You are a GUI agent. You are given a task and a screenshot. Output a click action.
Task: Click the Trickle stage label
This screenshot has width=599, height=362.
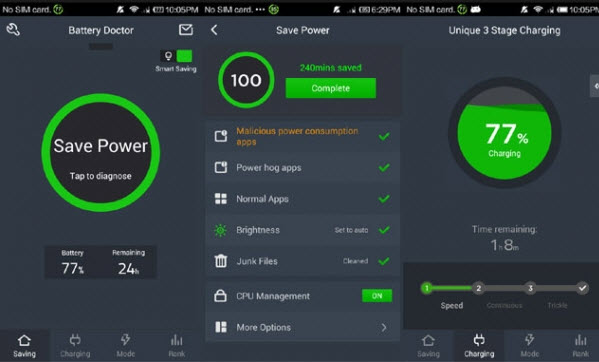[x=557, y=305]
